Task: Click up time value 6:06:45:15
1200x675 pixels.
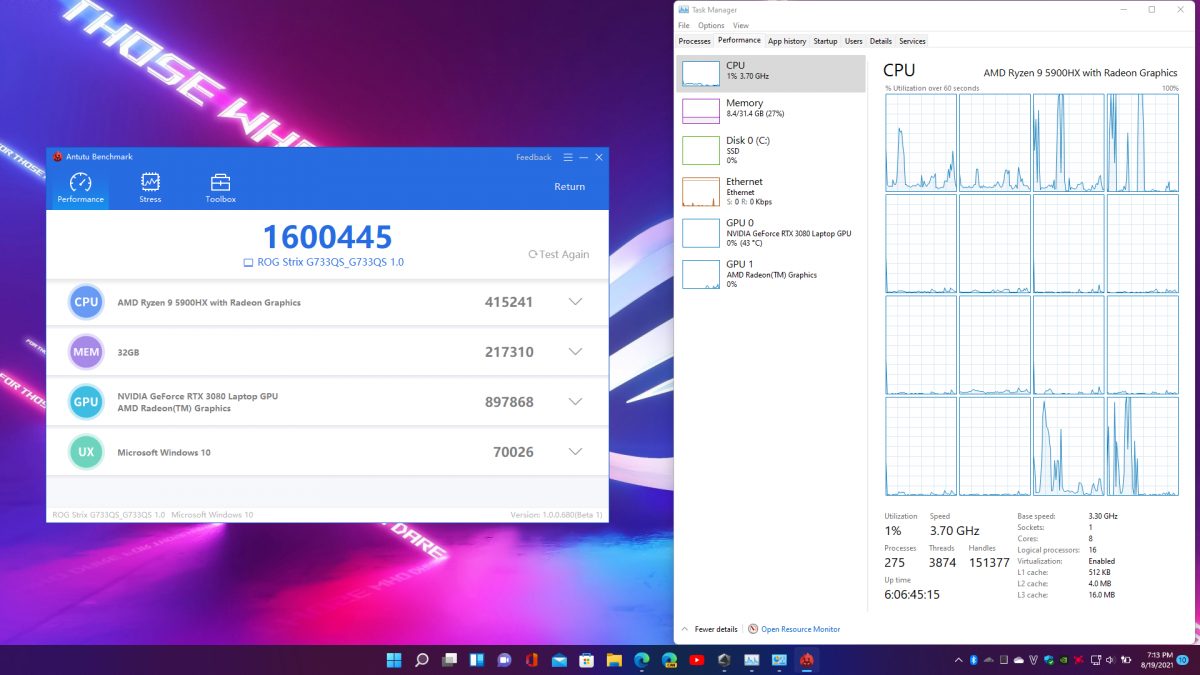Action: coord(914,594)
